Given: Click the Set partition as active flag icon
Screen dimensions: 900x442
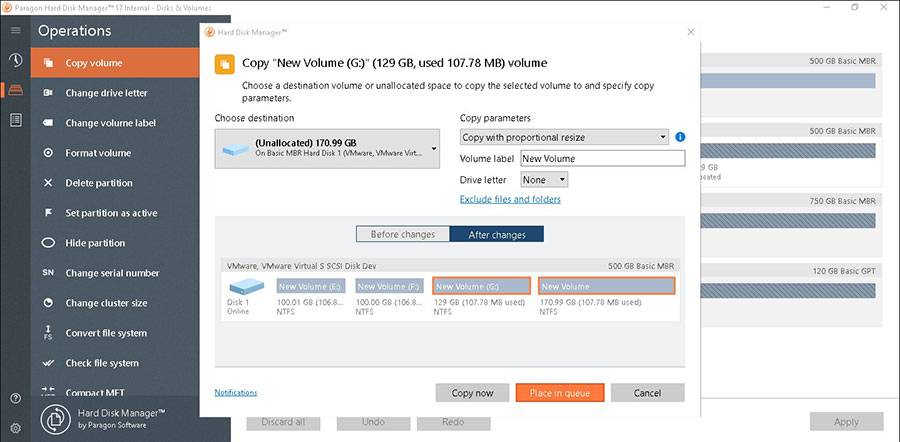Looking at the screenshot, I should 48,213.
